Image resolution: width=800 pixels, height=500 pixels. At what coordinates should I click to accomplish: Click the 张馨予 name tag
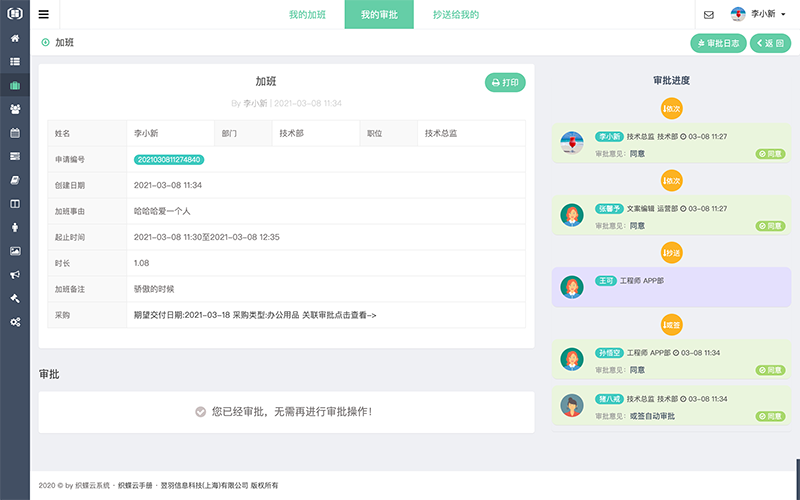609,209
